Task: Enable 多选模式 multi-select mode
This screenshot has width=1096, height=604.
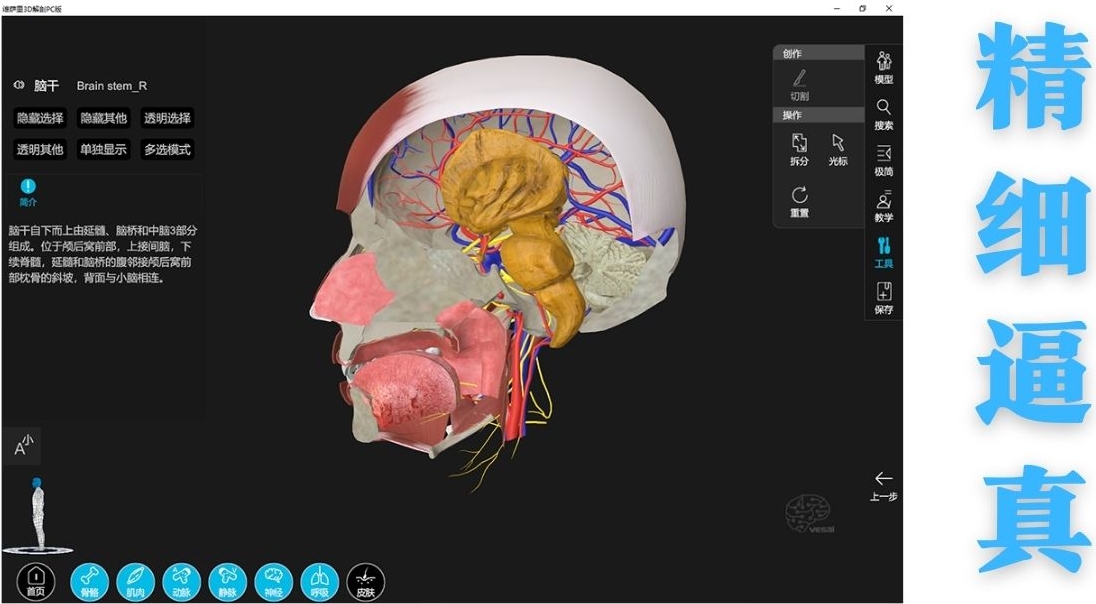Action: [x=167, y=150]
